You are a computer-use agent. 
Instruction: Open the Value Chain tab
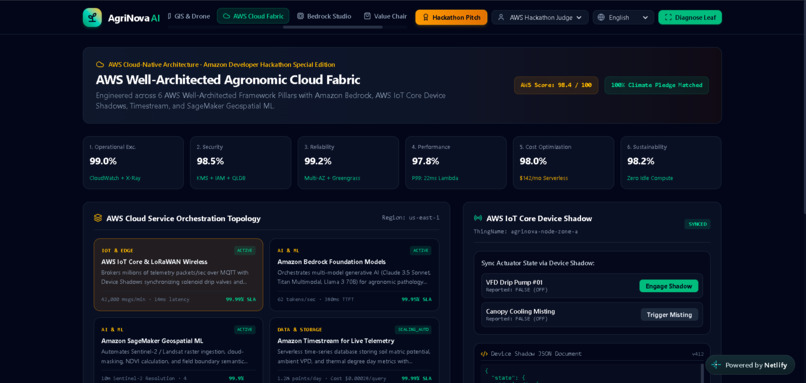(386, 16)
